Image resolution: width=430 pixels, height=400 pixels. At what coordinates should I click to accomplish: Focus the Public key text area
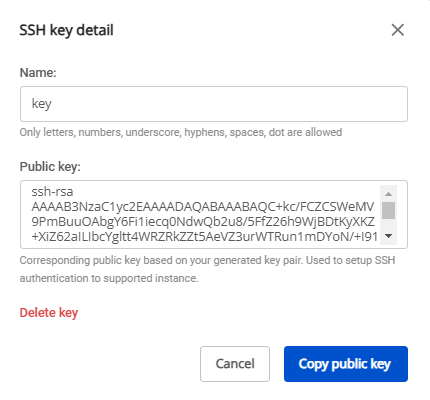click(x=214, y=214)
